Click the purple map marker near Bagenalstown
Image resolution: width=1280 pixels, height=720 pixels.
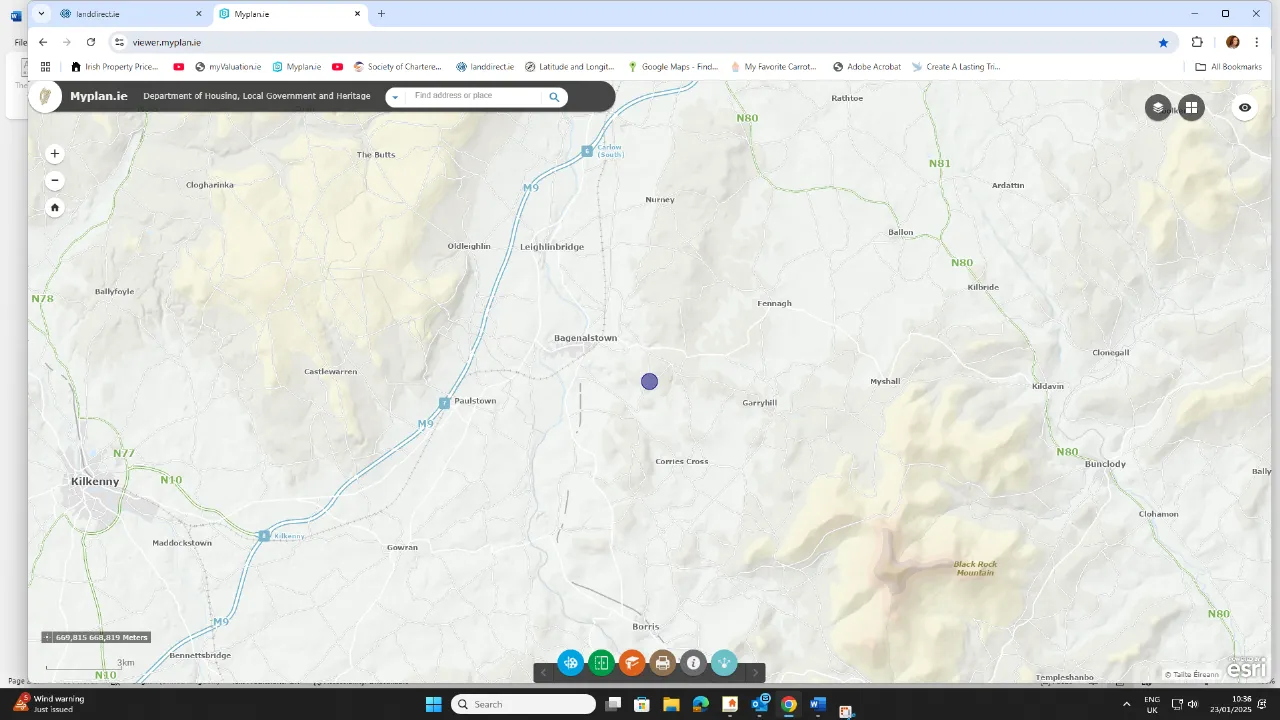click(x=650, y=382)
